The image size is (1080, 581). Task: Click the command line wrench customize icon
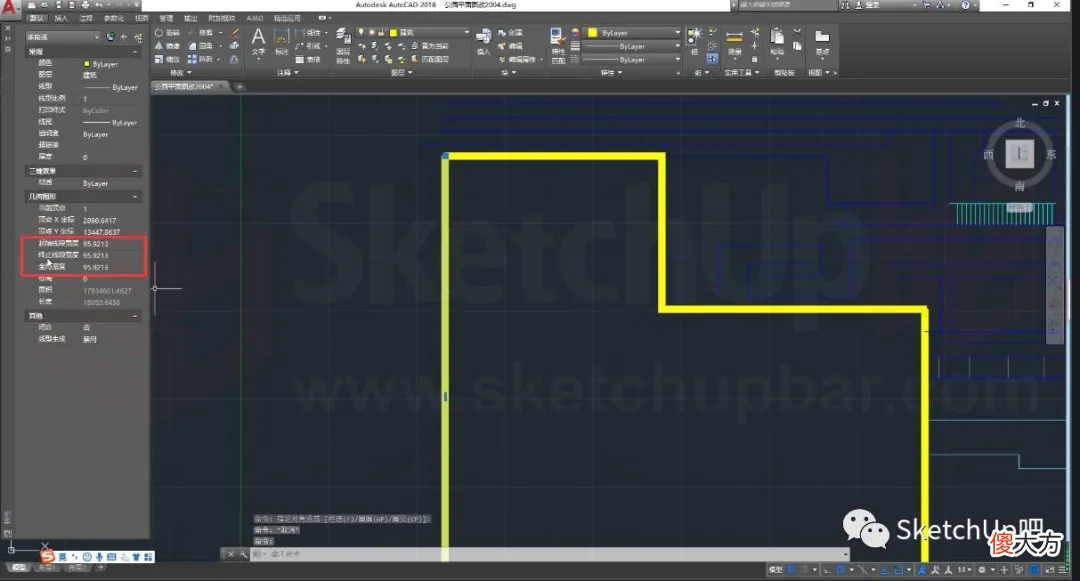pos(243,554)
